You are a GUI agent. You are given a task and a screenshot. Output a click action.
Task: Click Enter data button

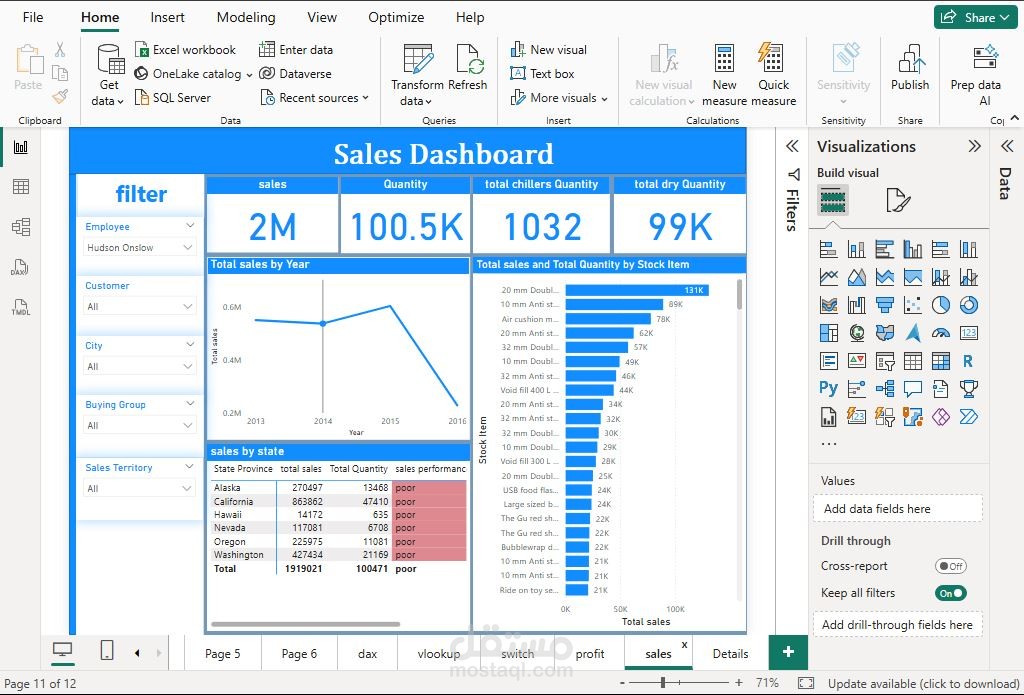(x=296, y=50)
